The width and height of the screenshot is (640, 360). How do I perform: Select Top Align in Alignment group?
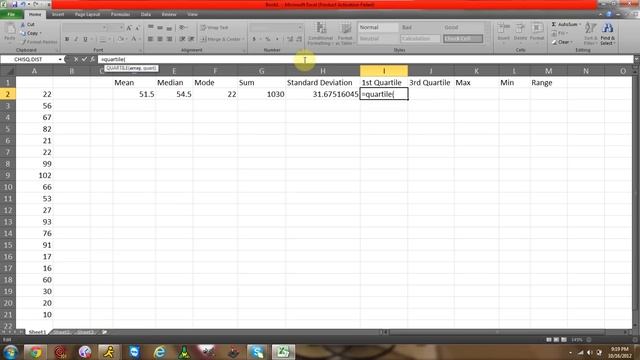[151, 28]
